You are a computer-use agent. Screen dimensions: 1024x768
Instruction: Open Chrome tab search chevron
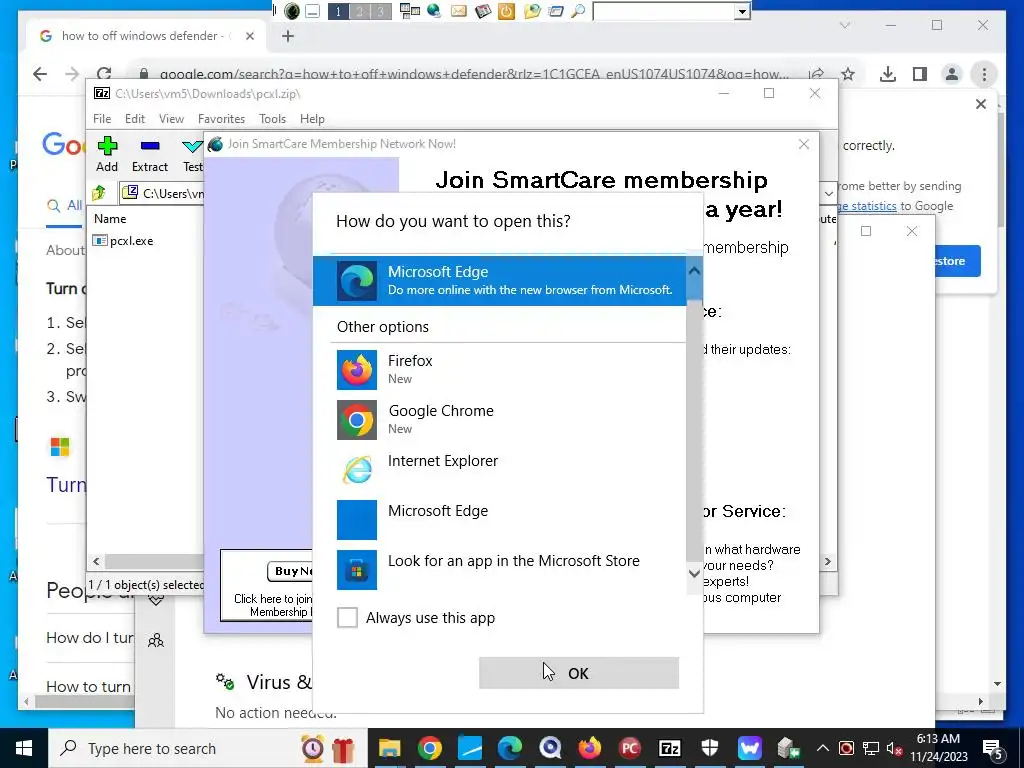point(845,25)
